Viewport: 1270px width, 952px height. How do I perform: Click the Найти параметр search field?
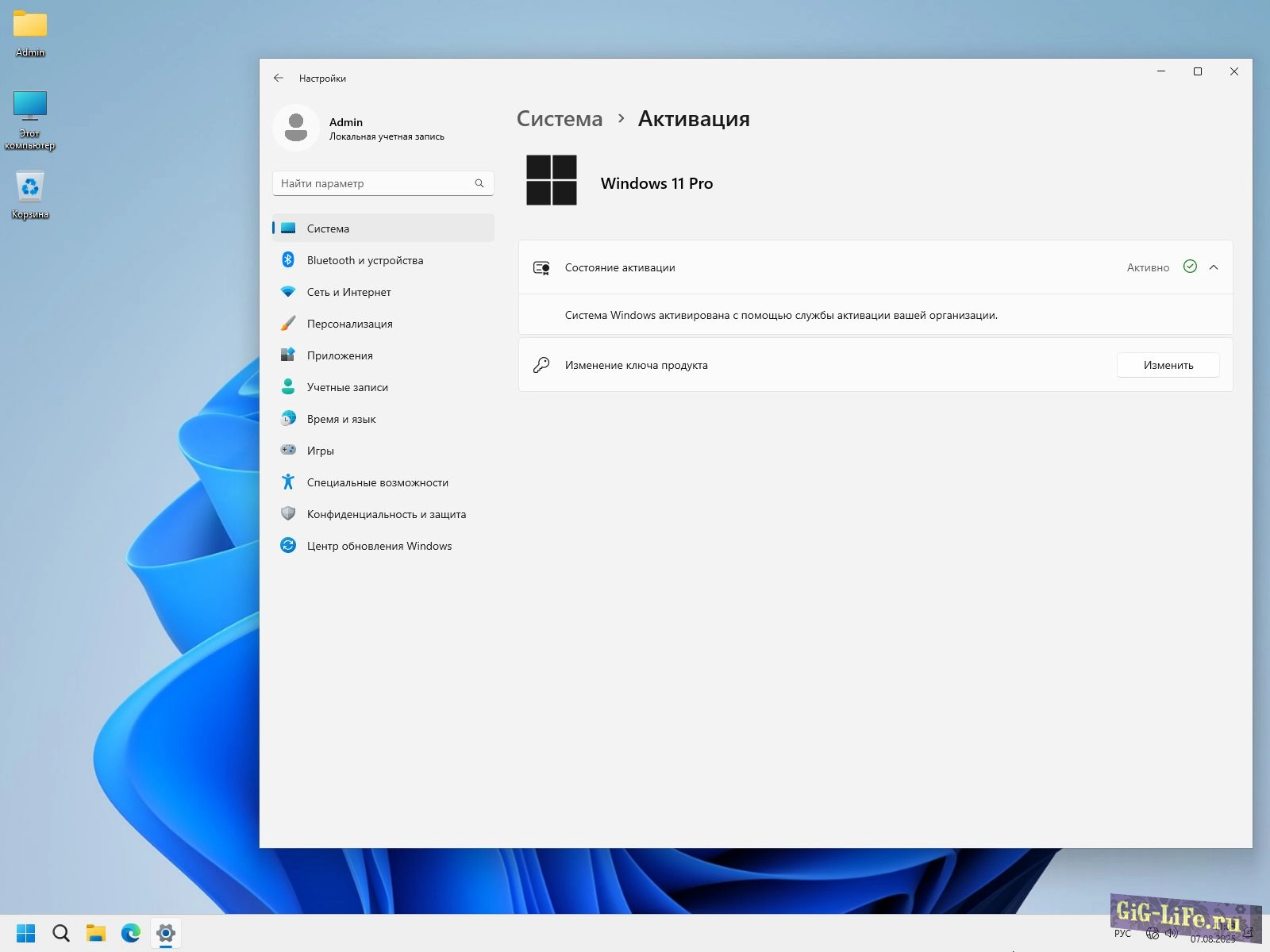(373, 183)
